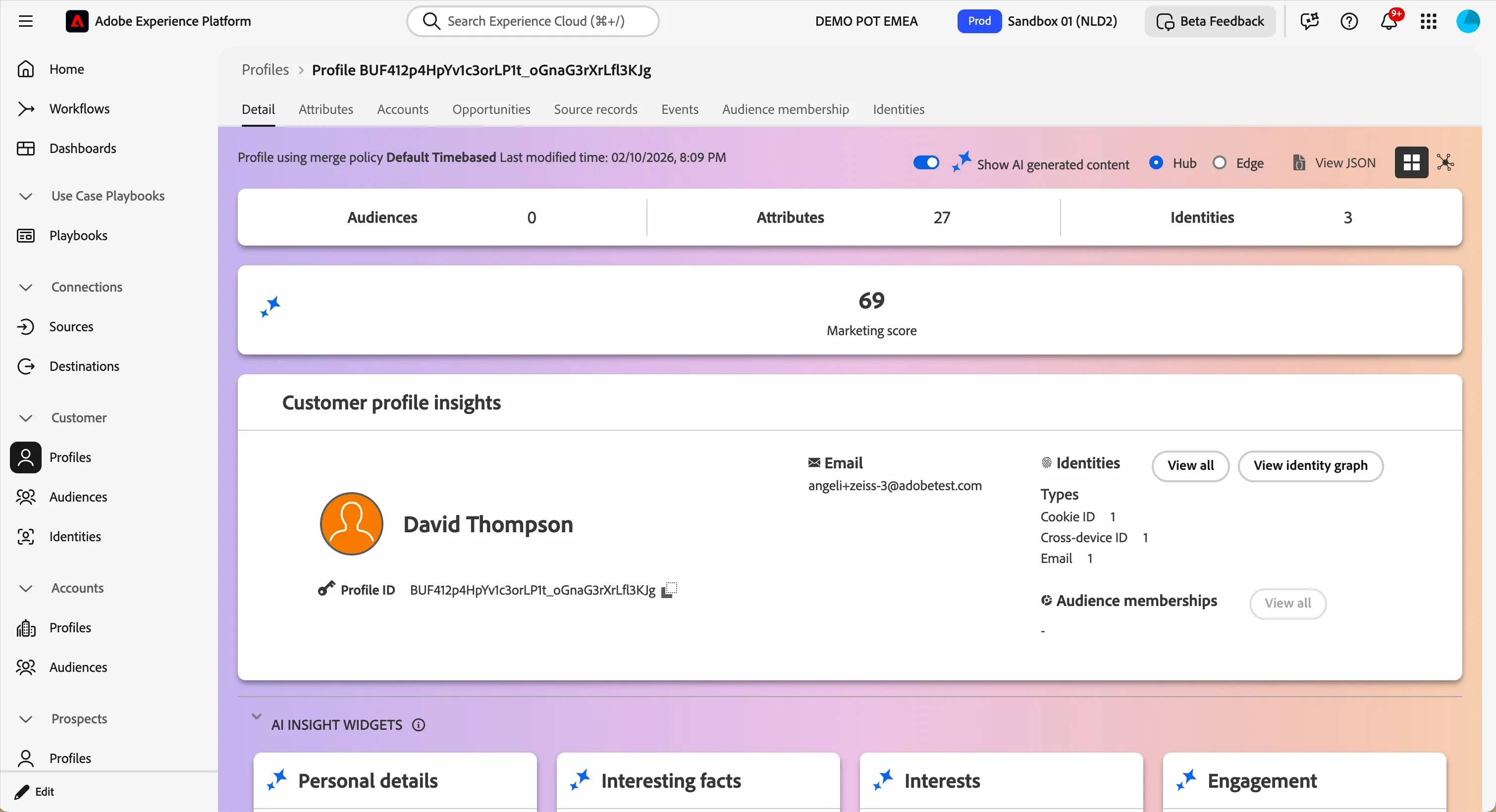Switch to graph network view icon
Image resolution: width=1496 pixels, height=812 pixels.
tap(1445, 162)
